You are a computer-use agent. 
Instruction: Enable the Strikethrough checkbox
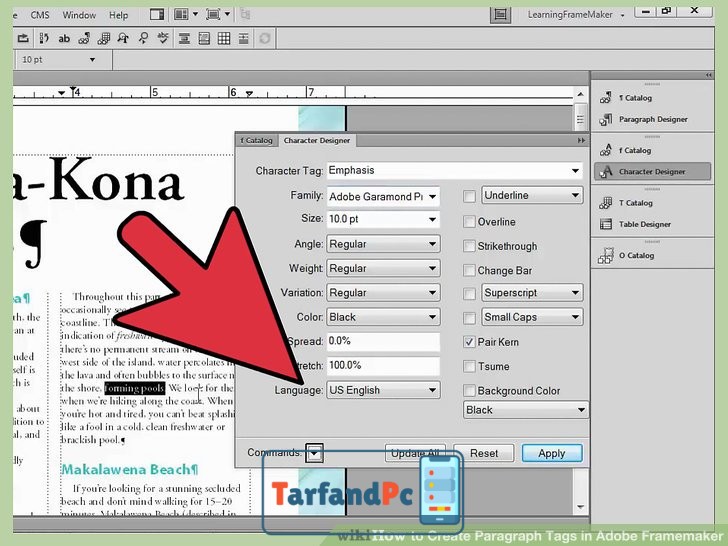tap(469, 246)
